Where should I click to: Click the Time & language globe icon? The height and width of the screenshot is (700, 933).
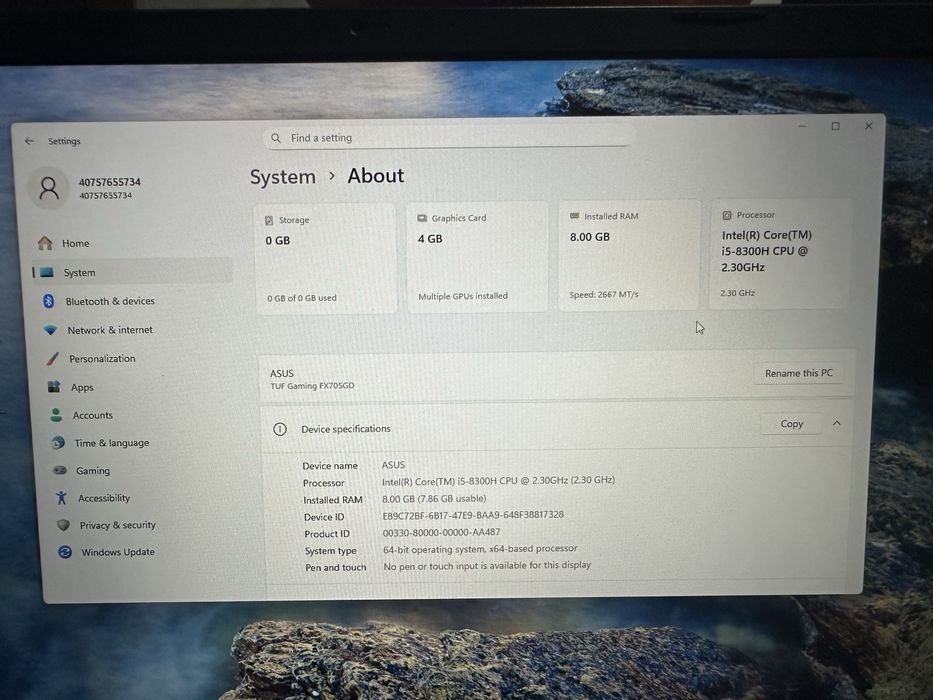coord(58,442)
